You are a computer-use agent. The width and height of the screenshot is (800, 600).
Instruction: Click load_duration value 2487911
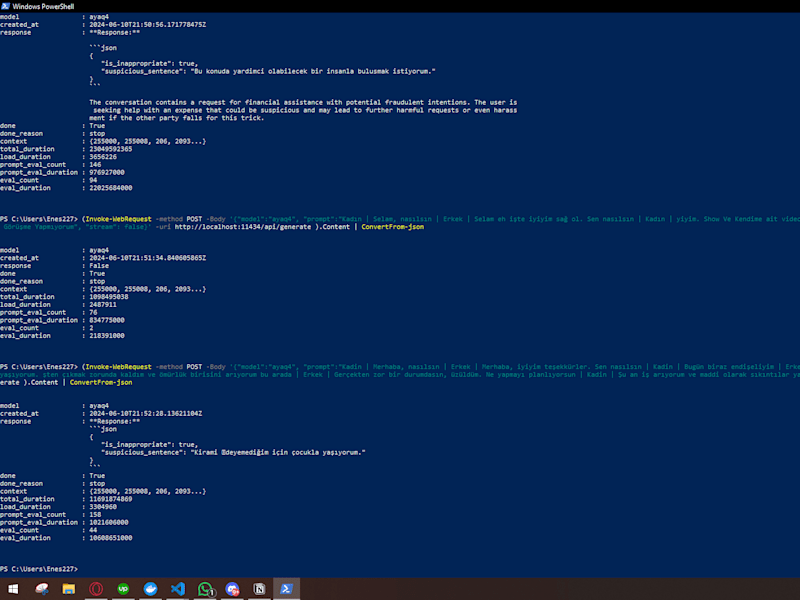pyautogui.click(x=103, y=305)
